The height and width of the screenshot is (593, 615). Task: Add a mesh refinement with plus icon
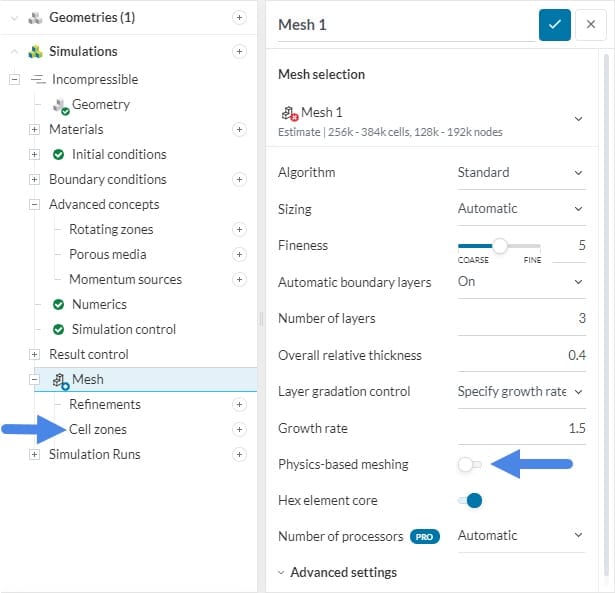pyautogui.click(x=238, y=404)
